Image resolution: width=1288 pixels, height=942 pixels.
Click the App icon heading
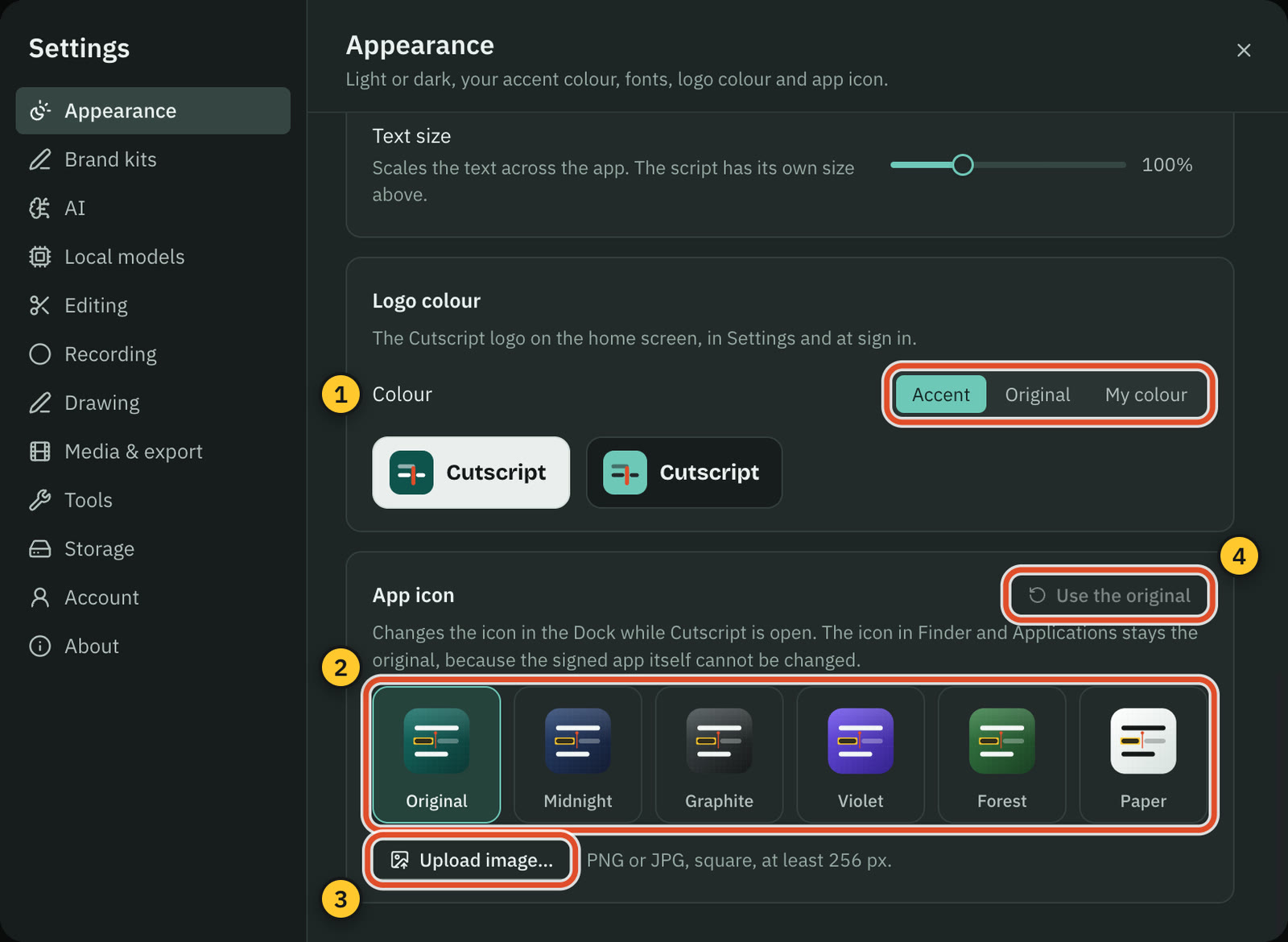tap(413, 595)
